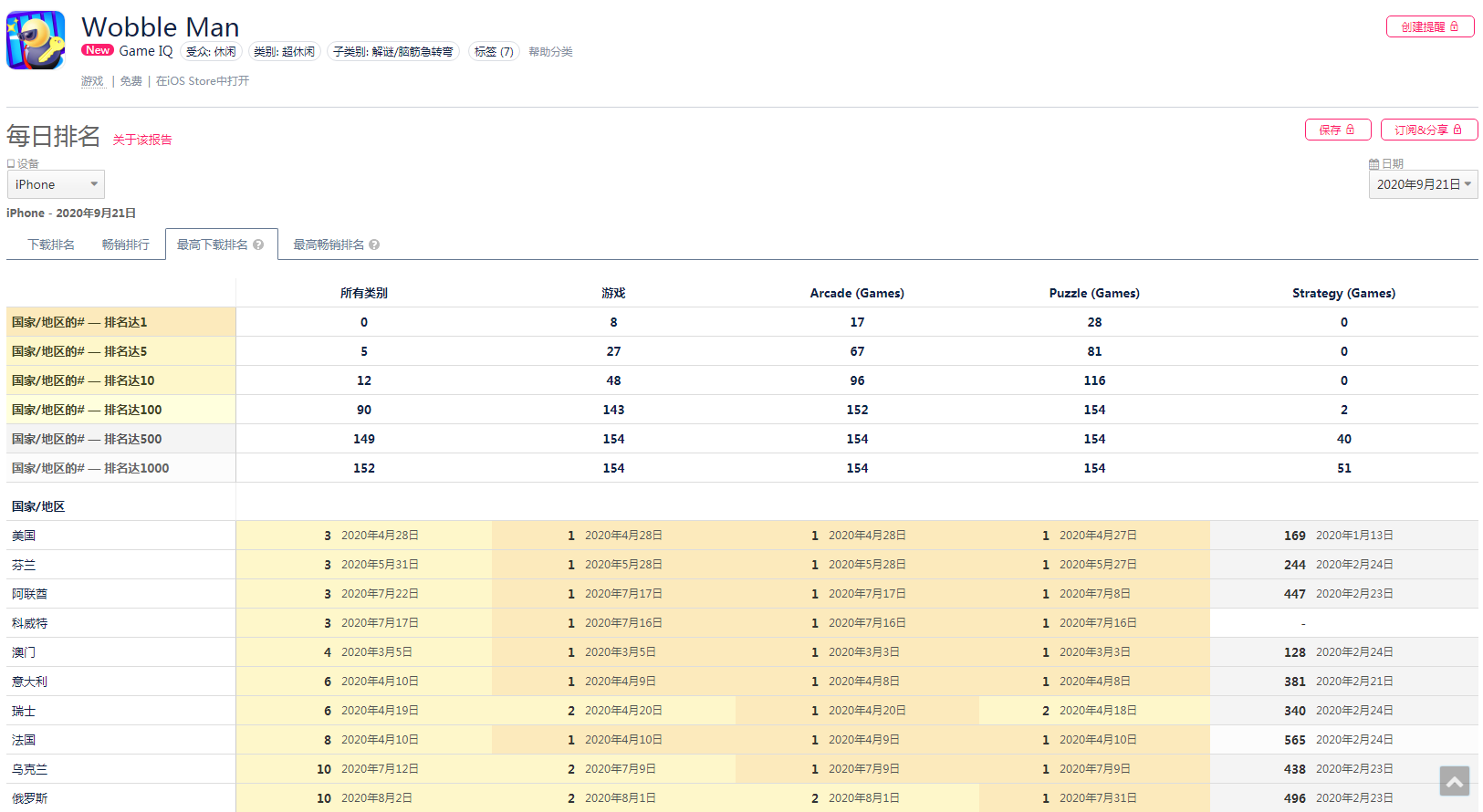Expand the 标签 (7) tags pill
This screenshot has width=1483, height=812.
(494, 52)
